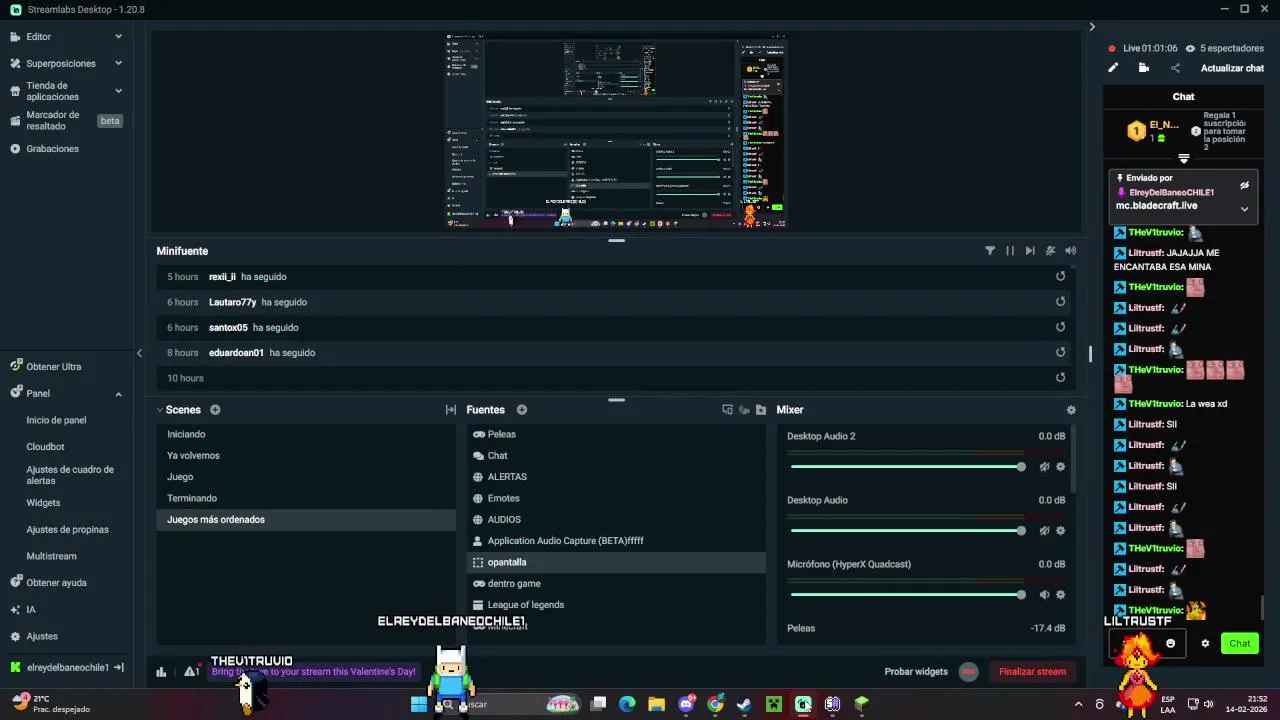Select the League of legends source

[x=616, y=605]
